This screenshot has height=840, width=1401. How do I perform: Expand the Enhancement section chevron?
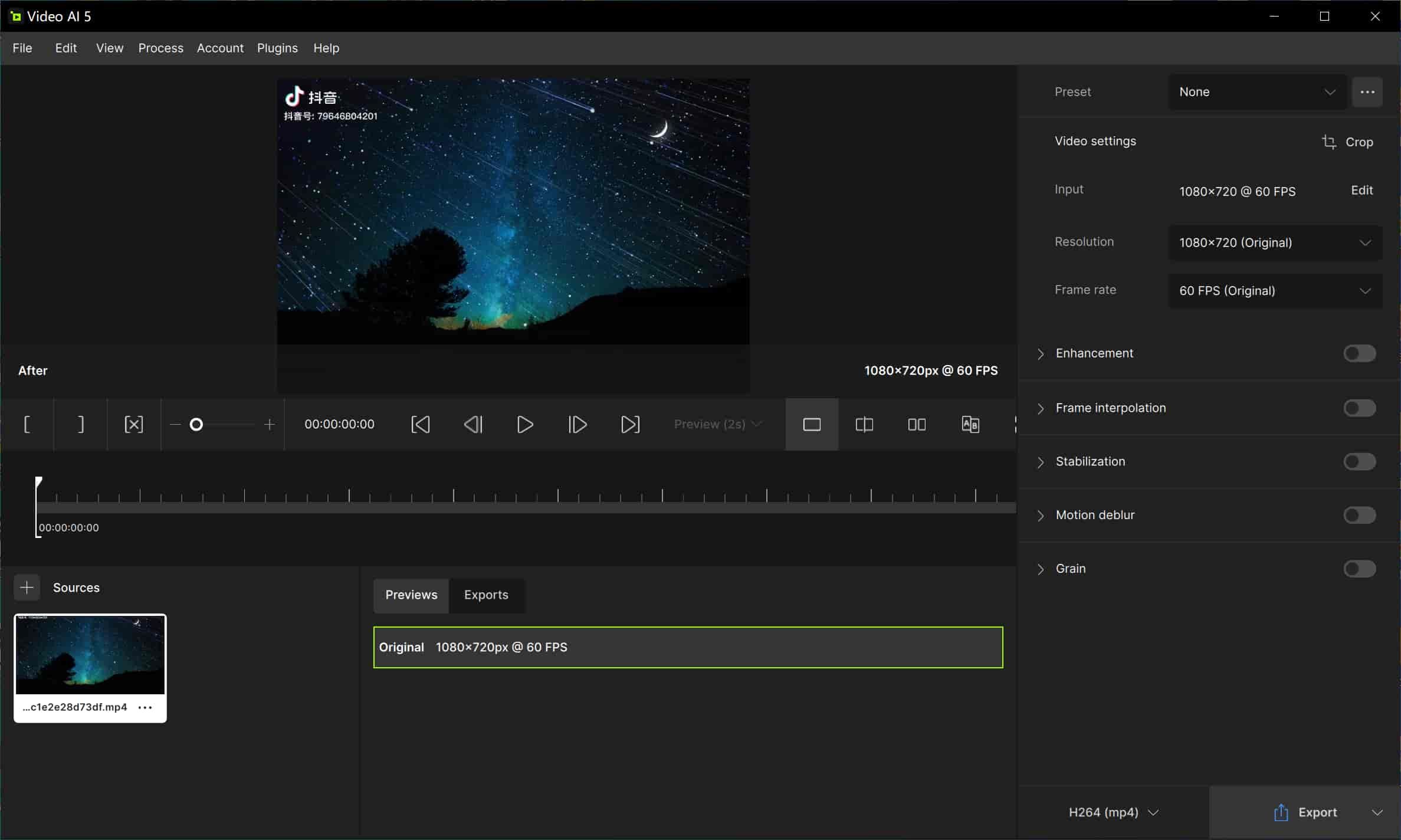(1041, 353)
